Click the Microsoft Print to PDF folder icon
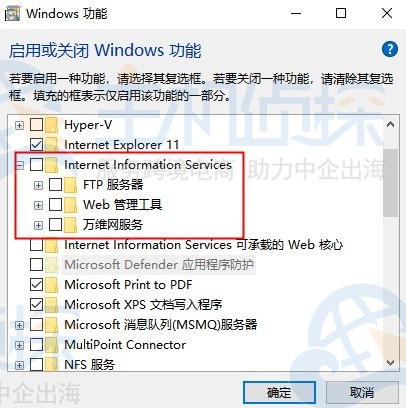 pyautogui.click(x=51, y=285)
